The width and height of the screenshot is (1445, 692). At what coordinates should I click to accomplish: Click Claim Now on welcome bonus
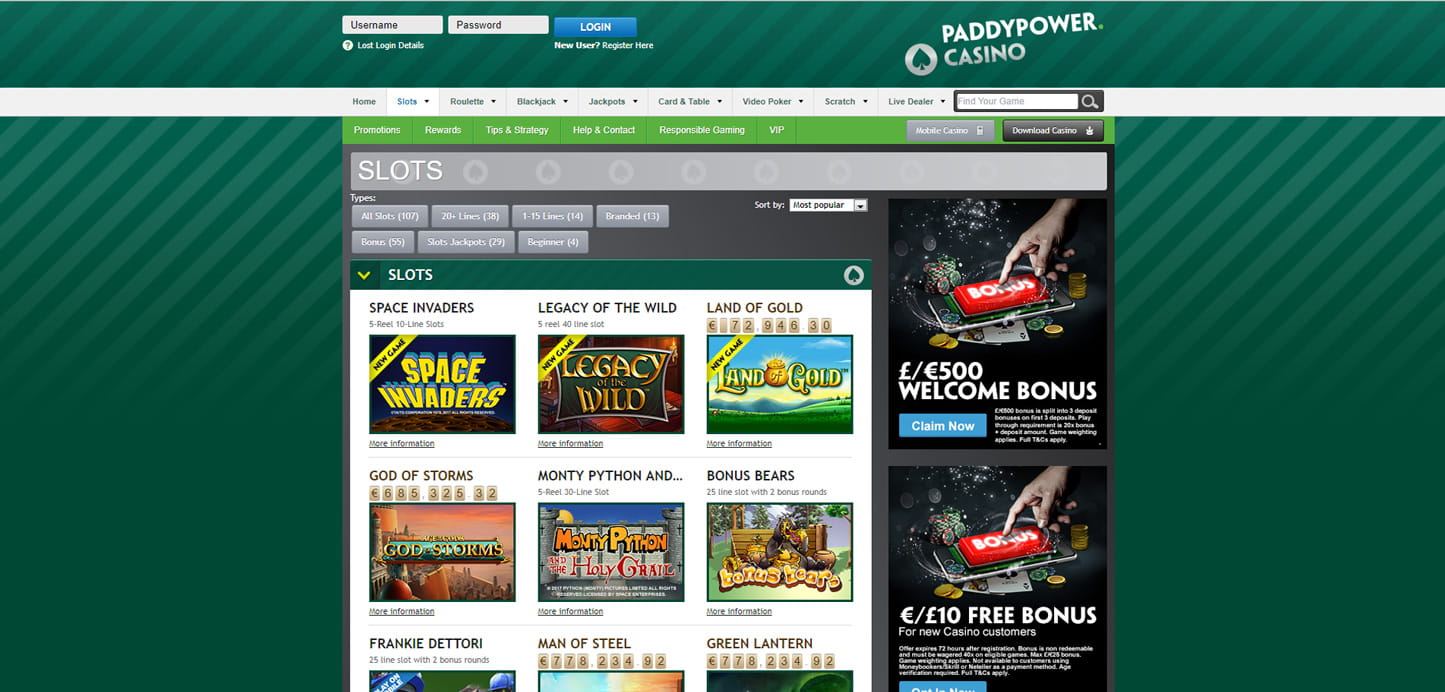tap(942, 426)
